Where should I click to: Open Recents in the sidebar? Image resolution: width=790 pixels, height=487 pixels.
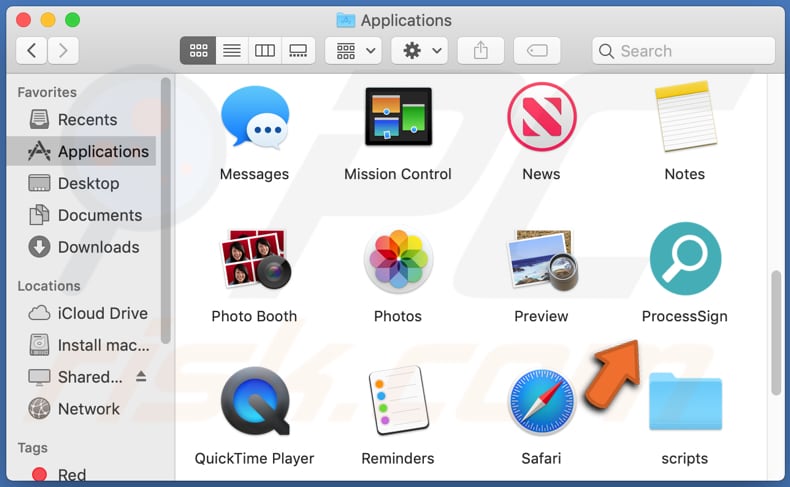click(x=82, y=119)
